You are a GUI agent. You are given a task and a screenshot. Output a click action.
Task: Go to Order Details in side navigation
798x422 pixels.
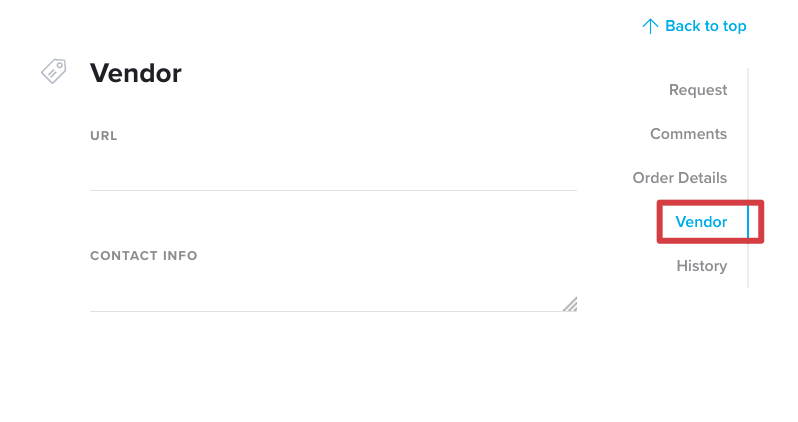[x=680, y=178]
